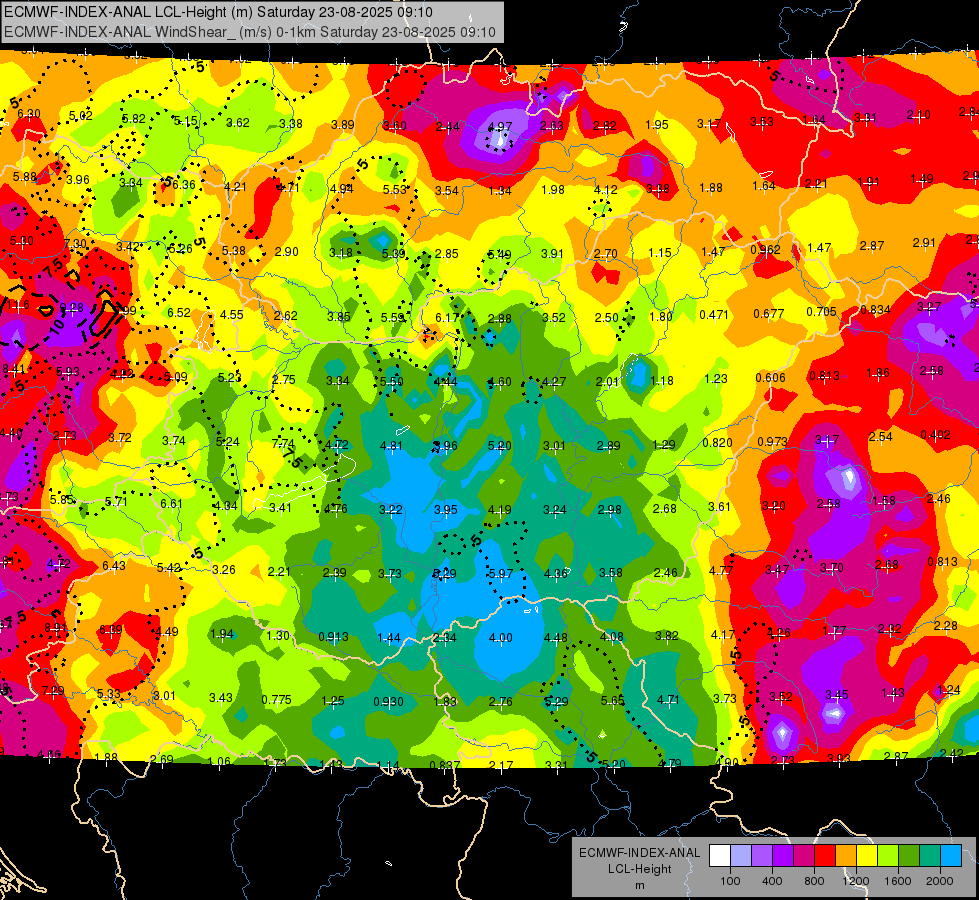The image size is (979, 900).
Task: Click the wind shear value 0.837
Action: point(445,765)
